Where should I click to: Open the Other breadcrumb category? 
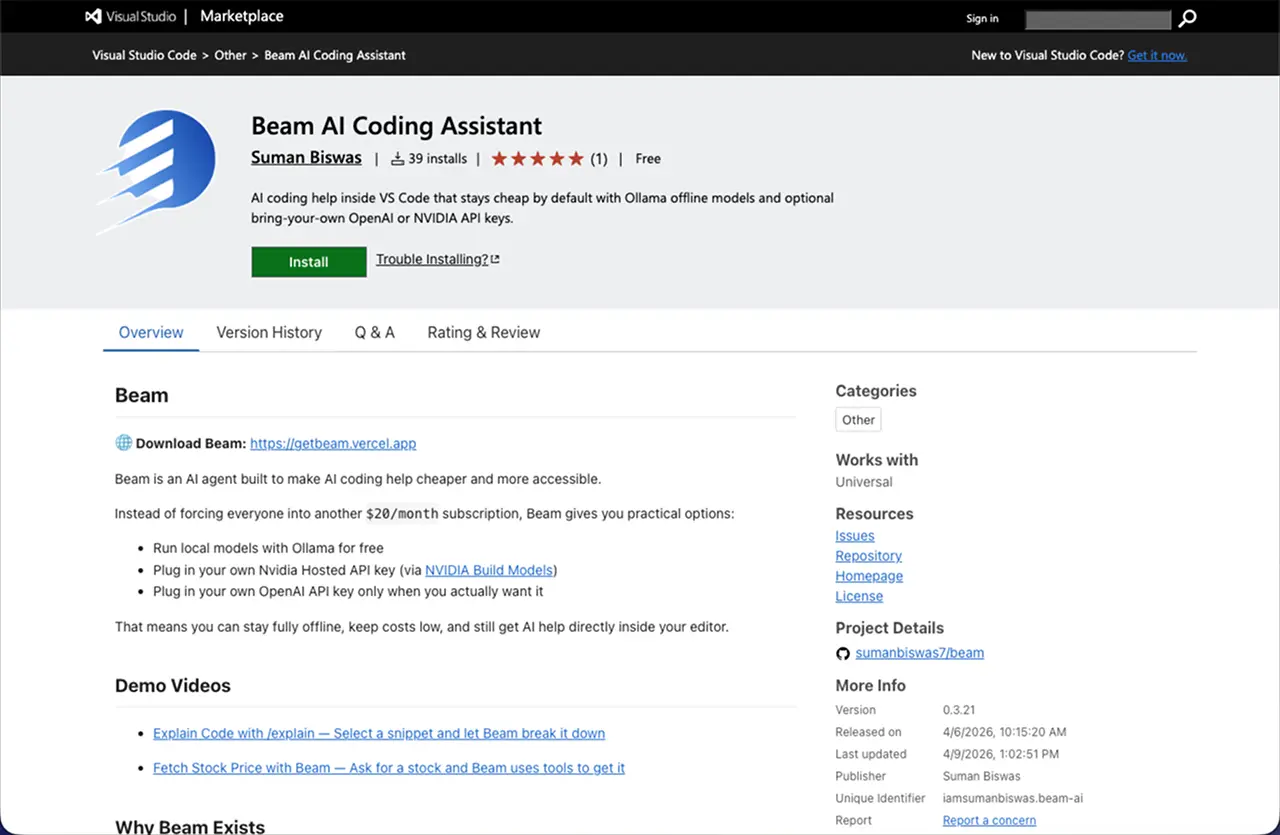click(230, 56)
